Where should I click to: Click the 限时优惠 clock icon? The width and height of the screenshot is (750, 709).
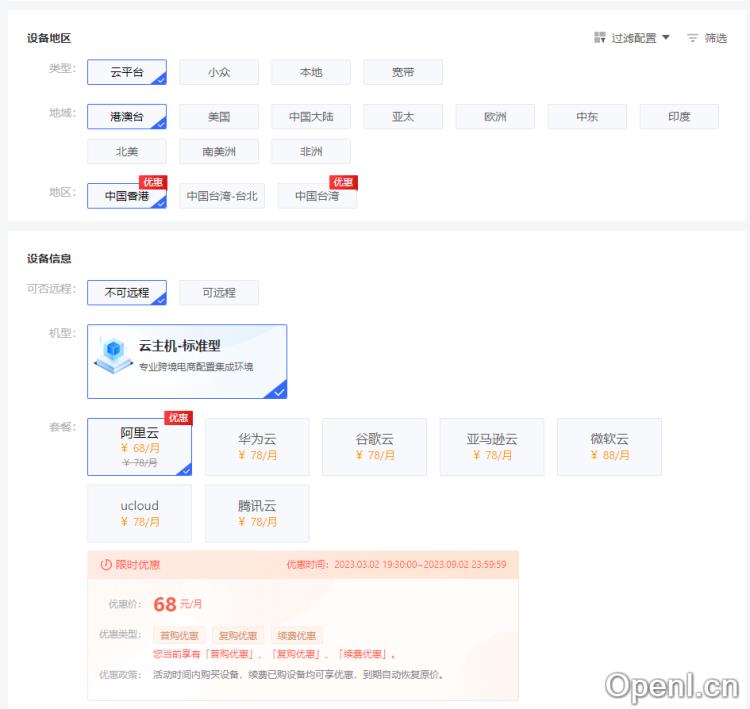click(x=106, y=565)
